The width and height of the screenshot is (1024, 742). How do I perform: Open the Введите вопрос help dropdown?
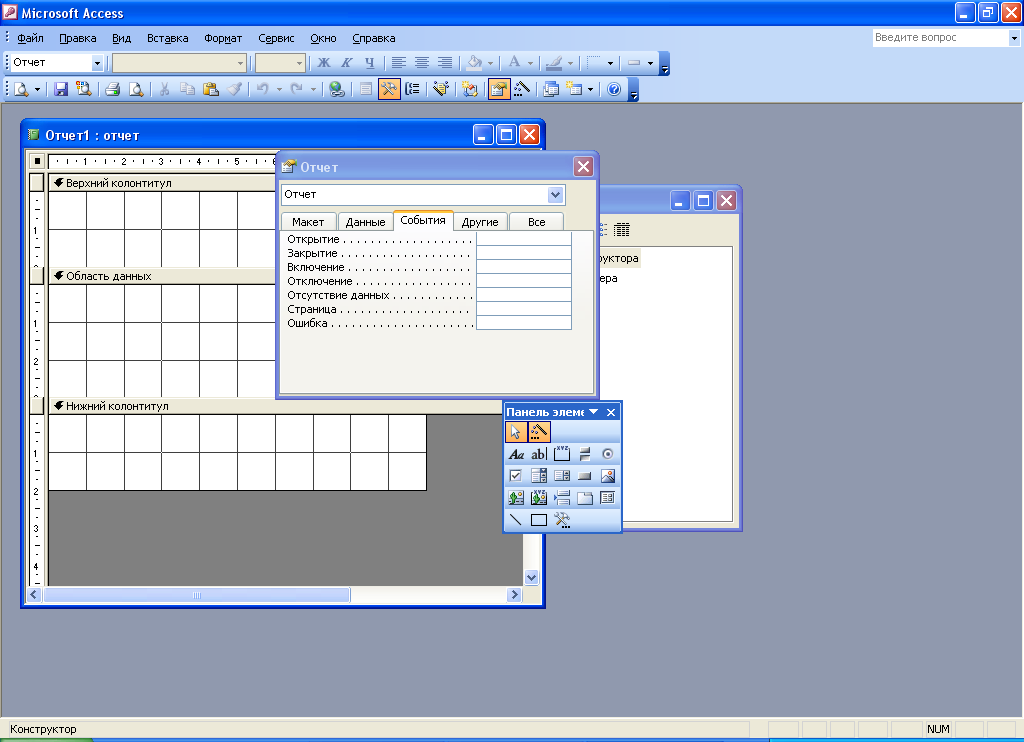(1014, 38)
